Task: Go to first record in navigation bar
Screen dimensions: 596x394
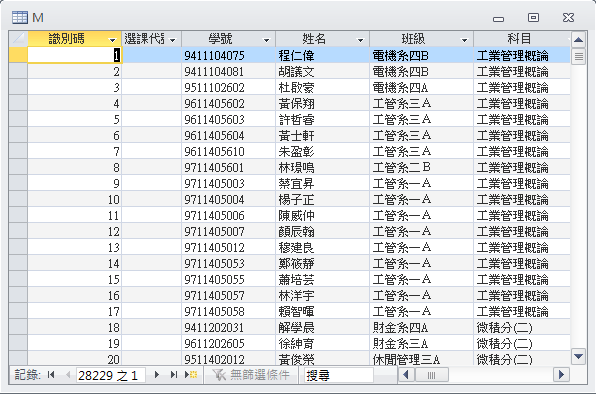Action: pyautogui.click(x=51, y=375)
